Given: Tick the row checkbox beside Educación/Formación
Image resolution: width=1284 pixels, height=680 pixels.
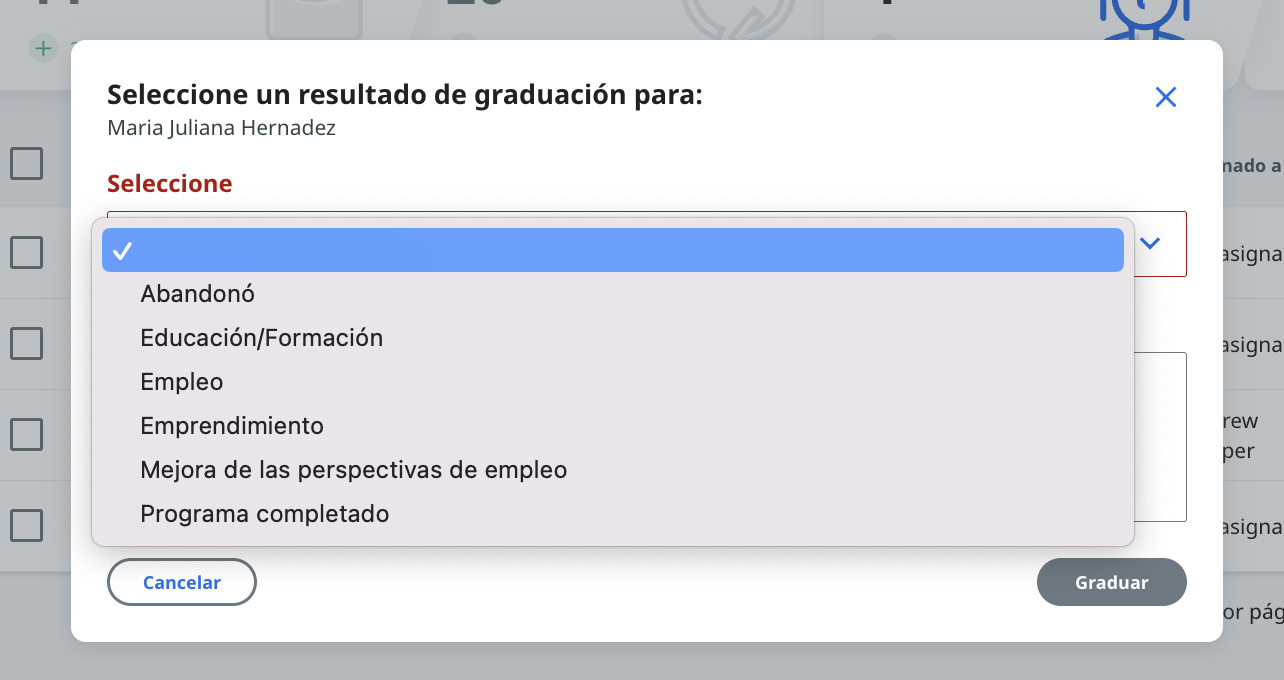Looking at the screenshot, I should [27, 343].
